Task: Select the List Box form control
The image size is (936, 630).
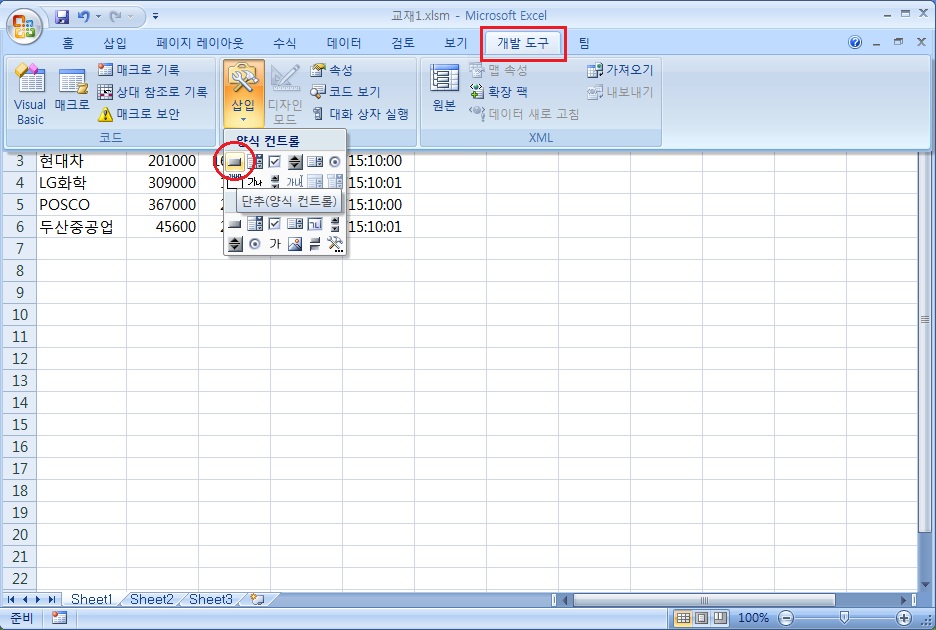Action: (x=314, y=161)
